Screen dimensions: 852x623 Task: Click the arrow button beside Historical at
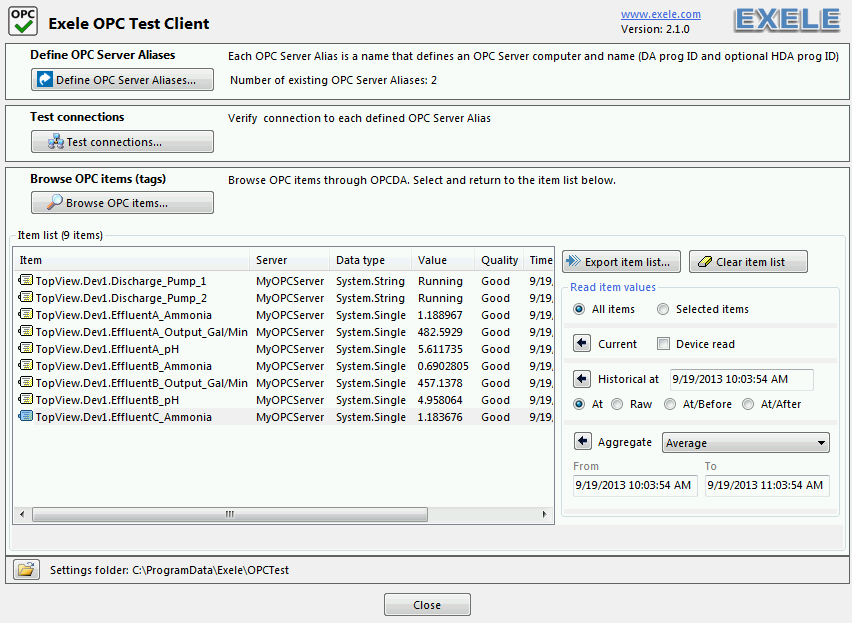[x=582, y=379]
